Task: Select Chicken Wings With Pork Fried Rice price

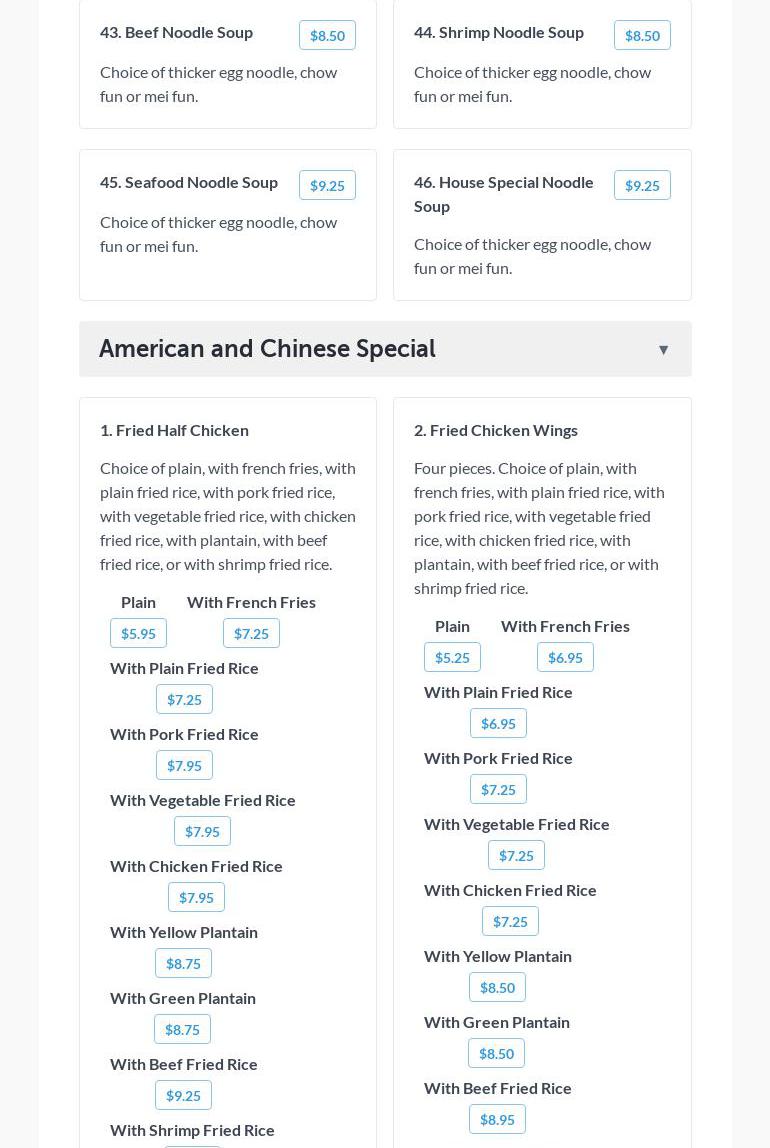Action: coord(498,790)
